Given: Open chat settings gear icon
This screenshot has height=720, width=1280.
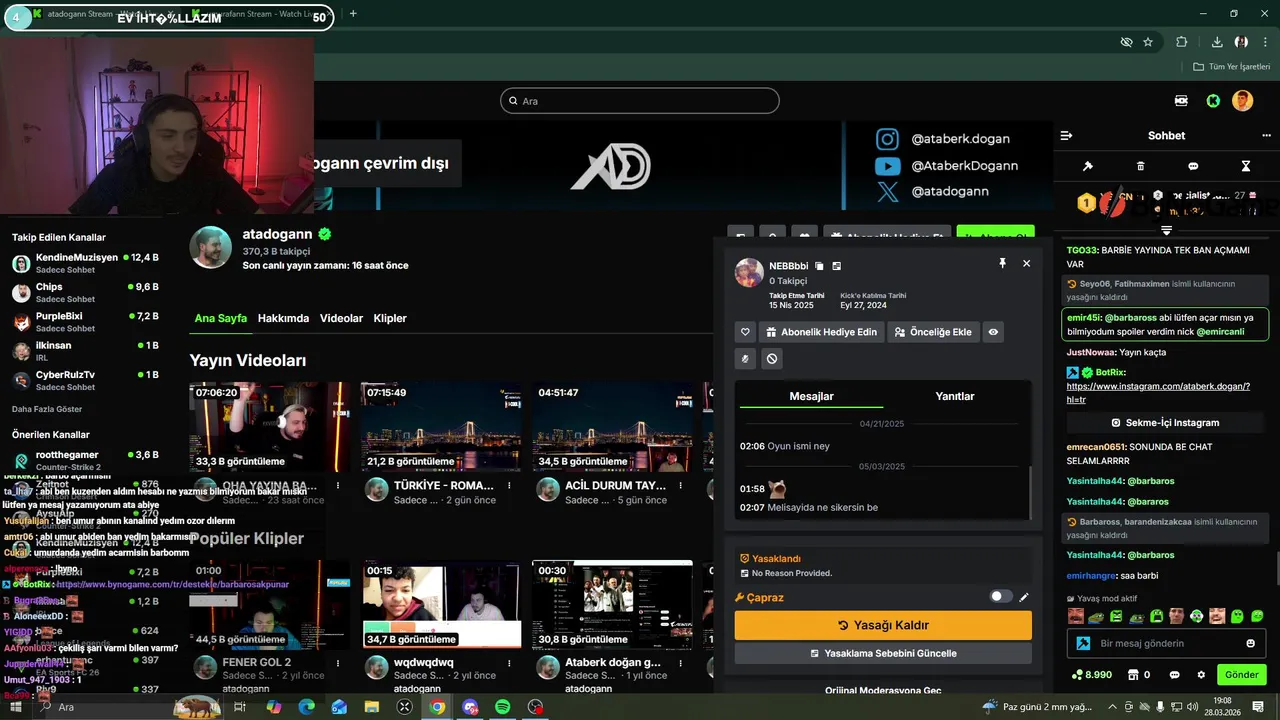Looking at the screenshot, I should click(x=1201, y=675).
